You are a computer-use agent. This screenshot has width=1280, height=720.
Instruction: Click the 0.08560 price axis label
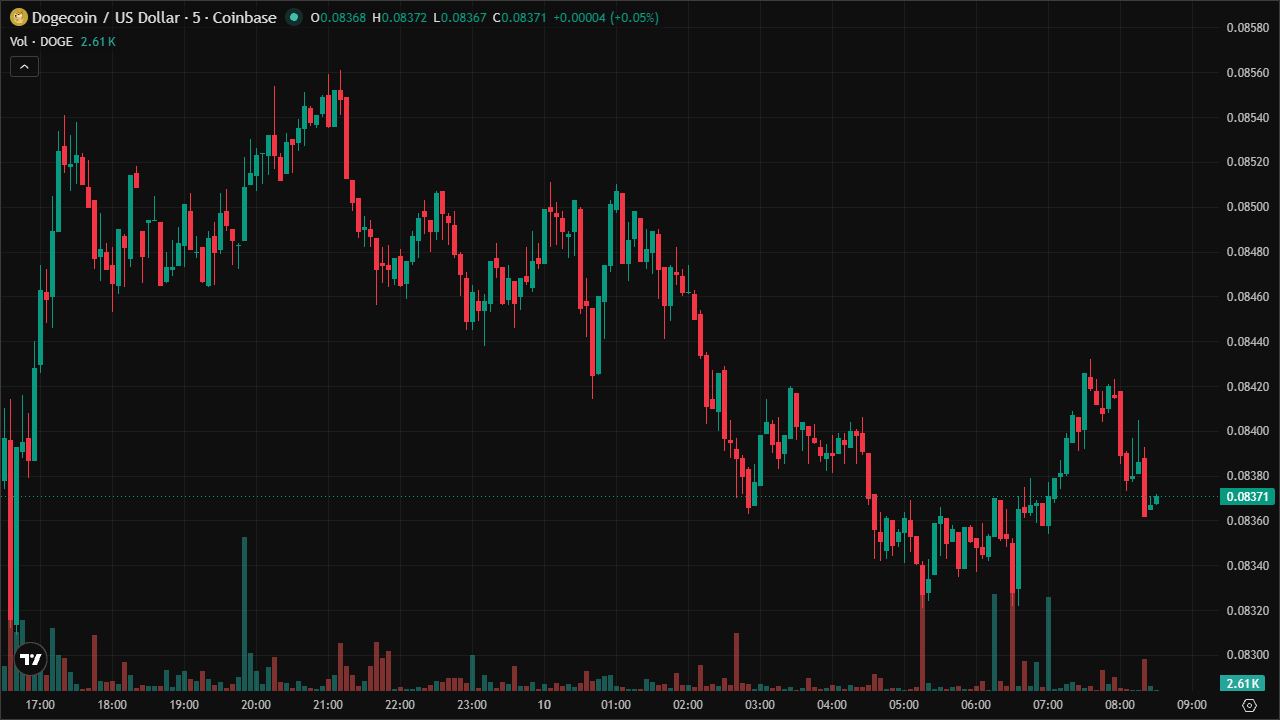(x=1247, y=72)
